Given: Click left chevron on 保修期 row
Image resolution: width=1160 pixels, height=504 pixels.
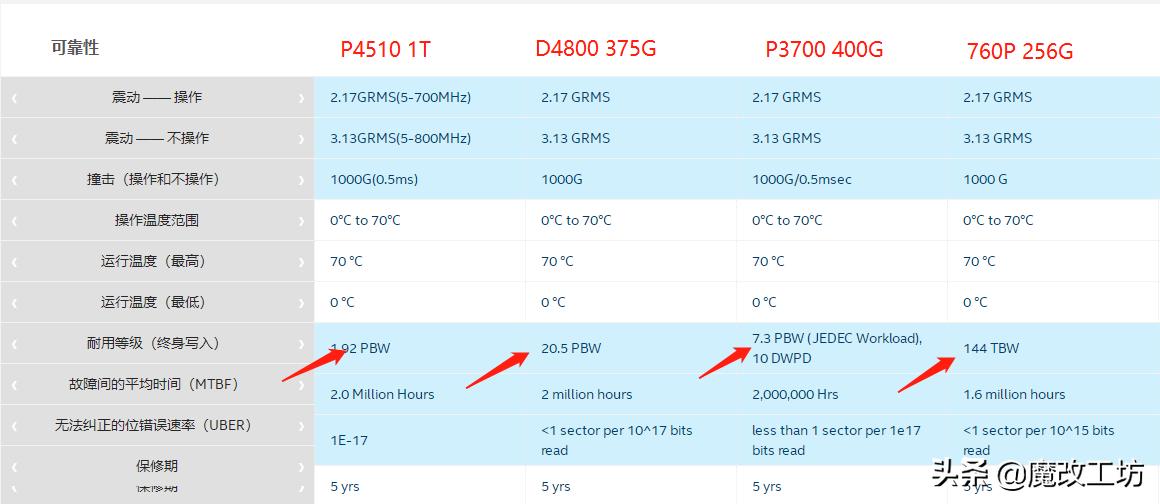Looking at the screenshot, I should click(x=14, y=467).
